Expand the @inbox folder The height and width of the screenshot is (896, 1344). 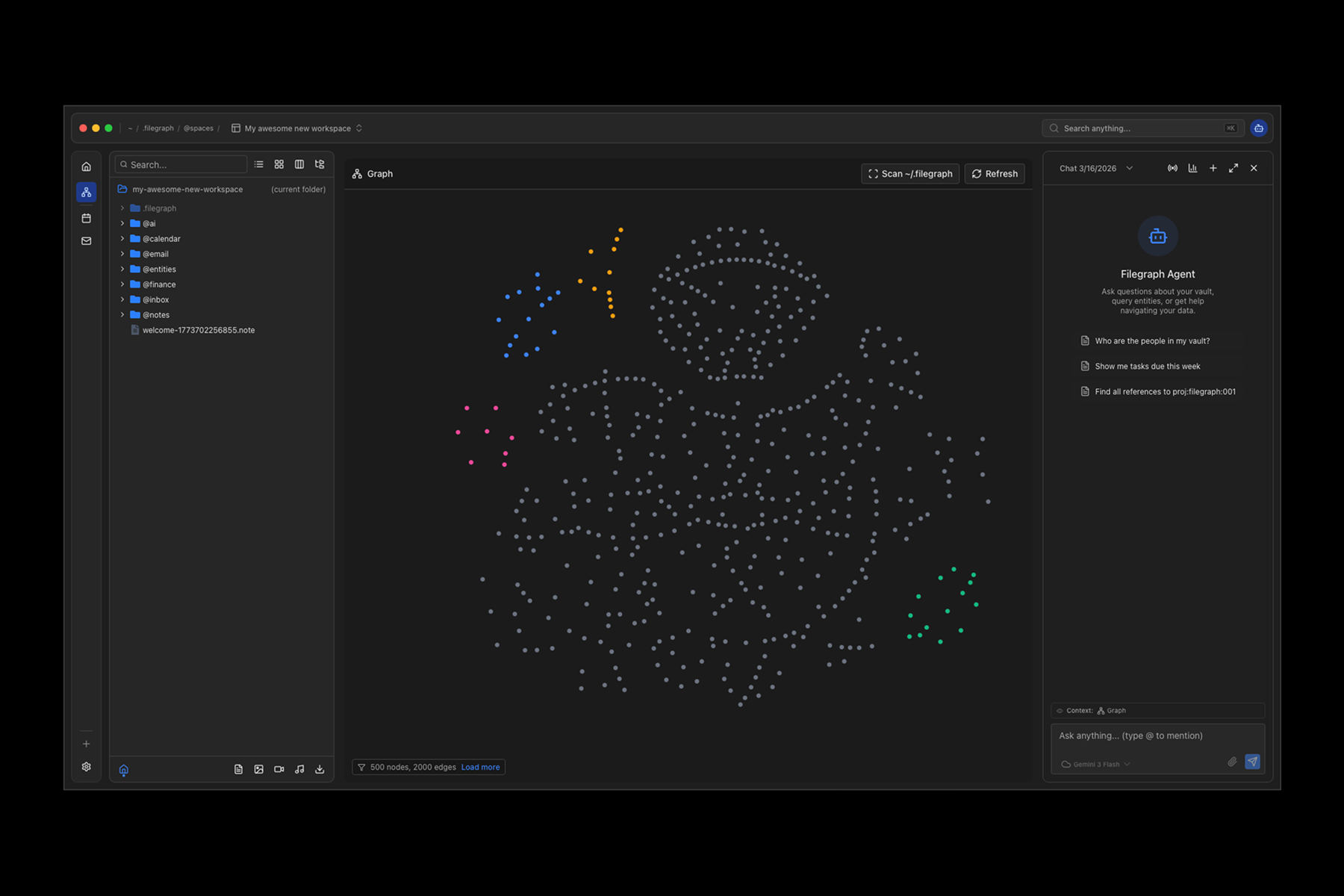click(122, 299)
